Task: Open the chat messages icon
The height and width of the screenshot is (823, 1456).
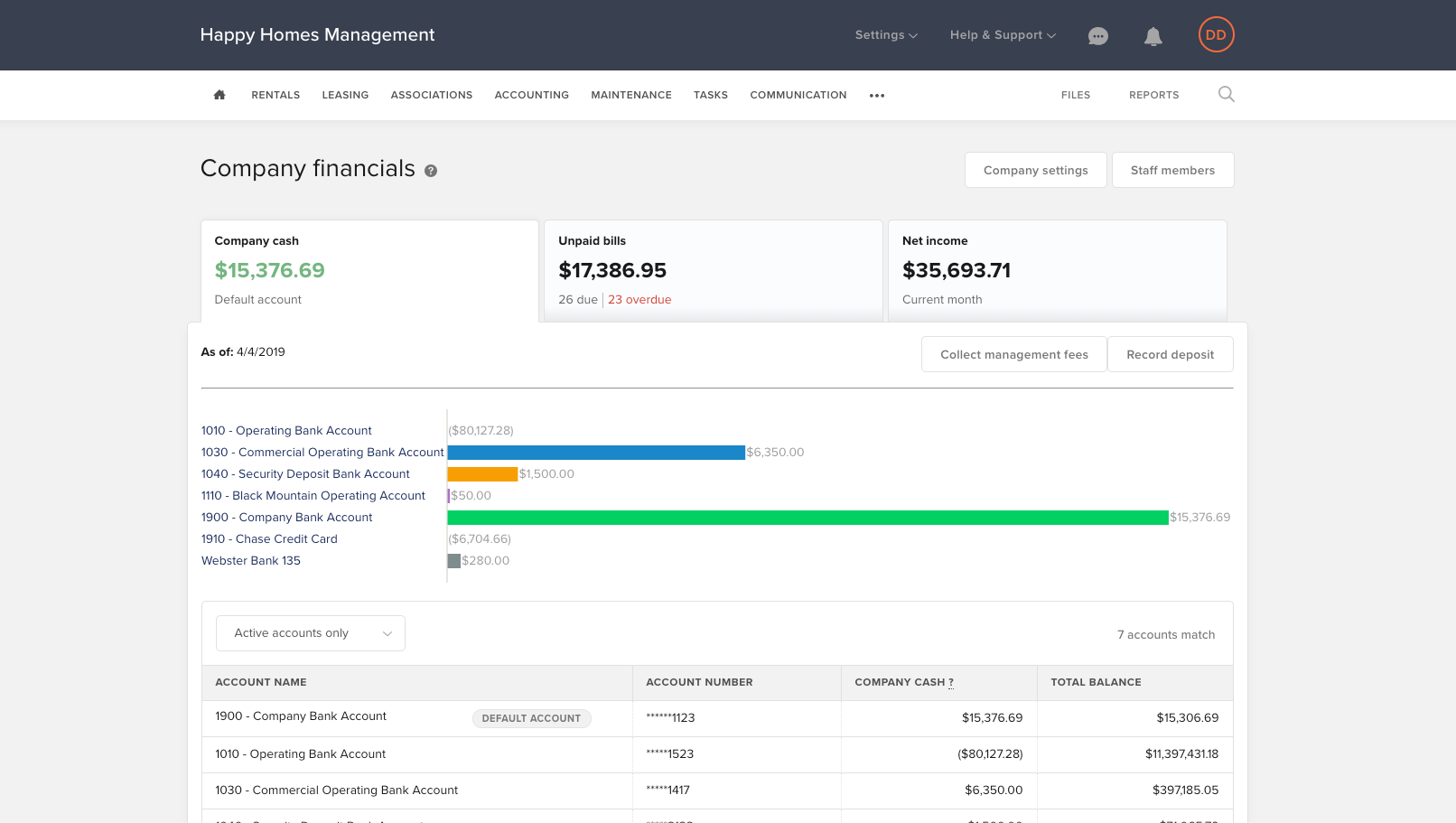Action: tap(1097, 36)
